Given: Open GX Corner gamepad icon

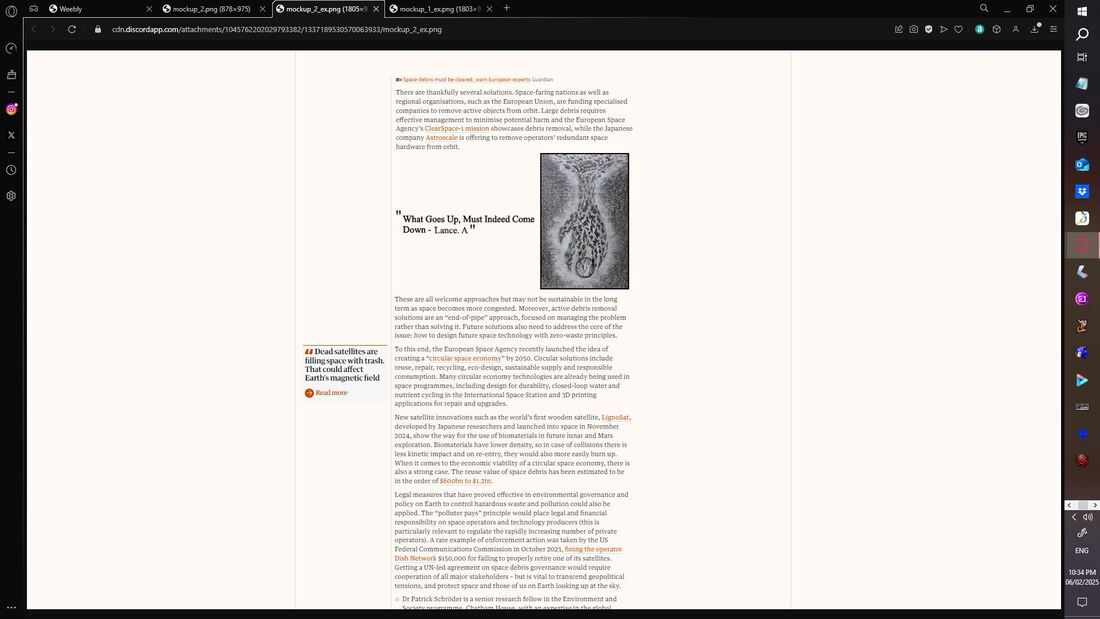Looking at the screenshot, I should point(34,8).
